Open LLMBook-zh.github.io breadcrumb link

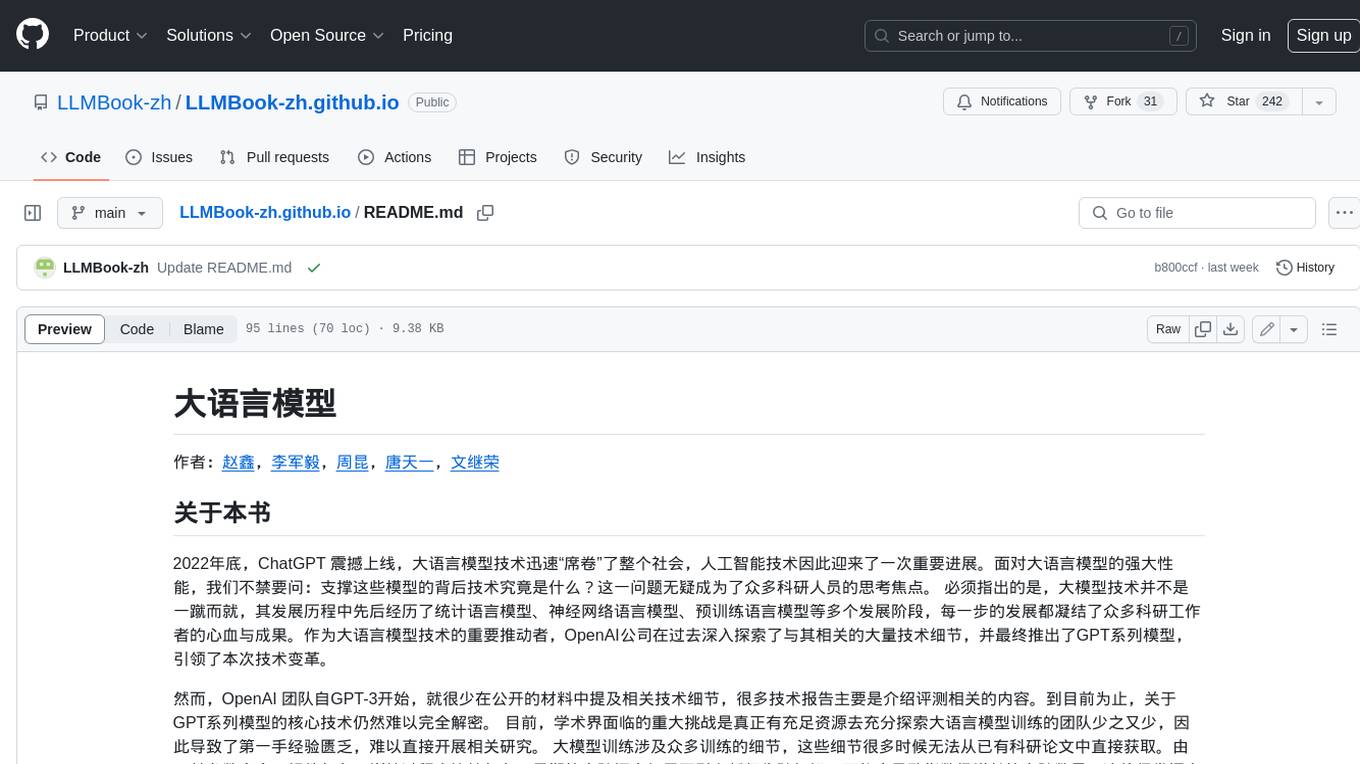click(265, 212)
